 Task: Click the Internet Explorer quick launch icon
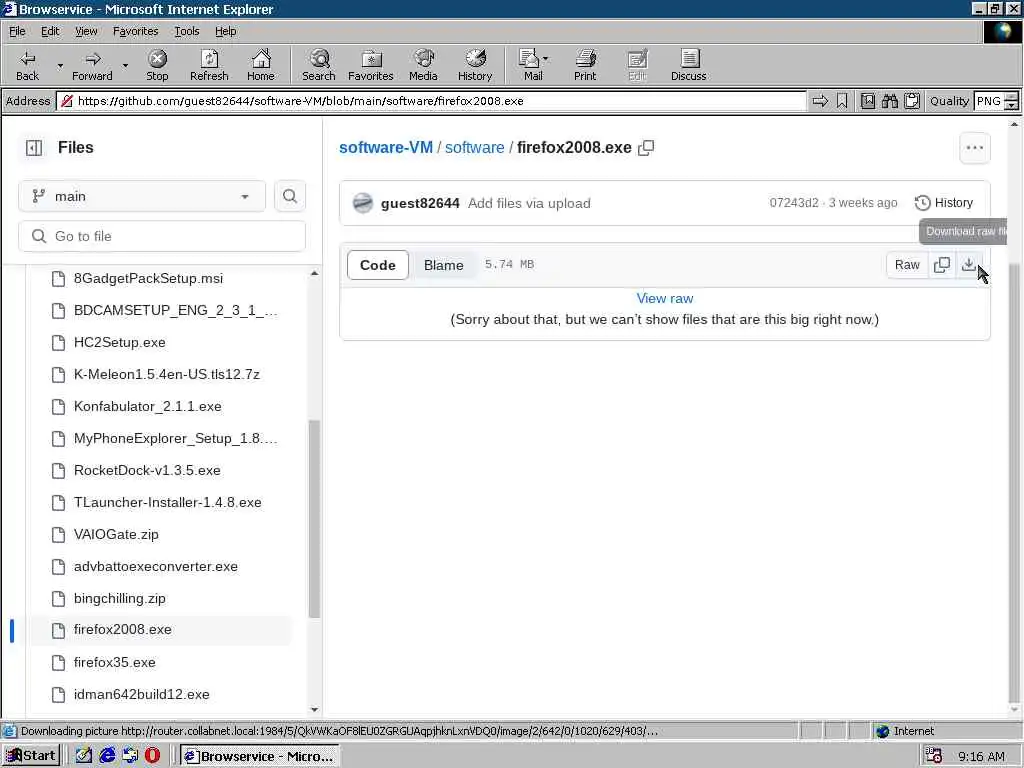(x=107, y=756)
